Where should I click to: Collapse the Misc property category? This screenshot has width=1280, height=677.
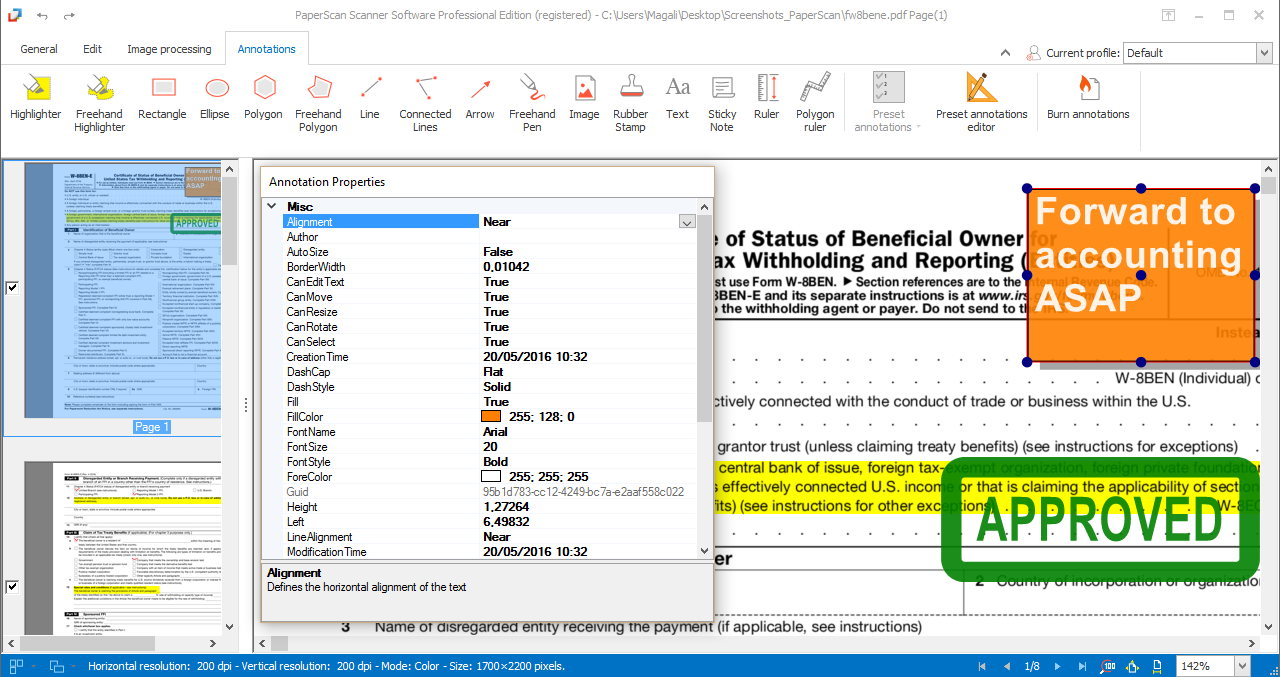271,206
